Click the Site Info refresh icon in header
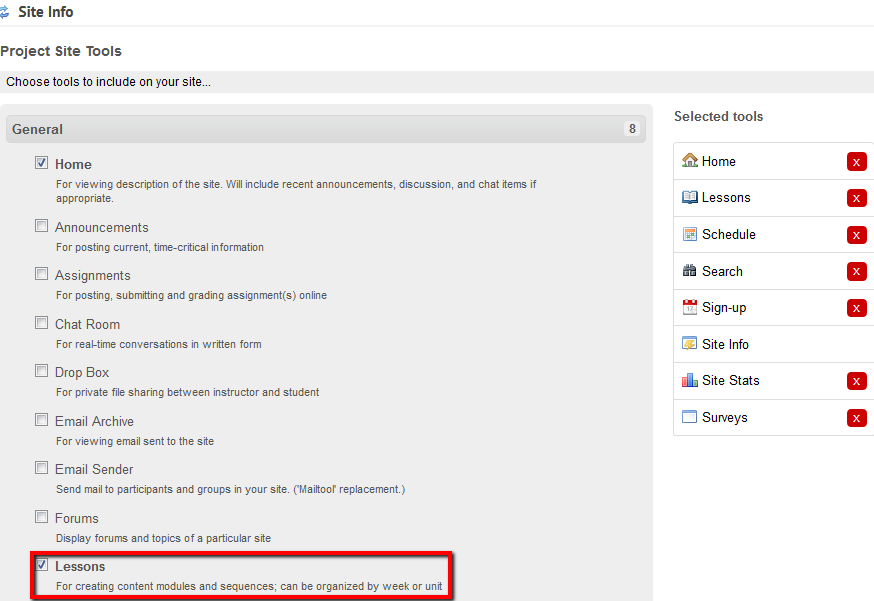The image size is (874, 601). 5,13
